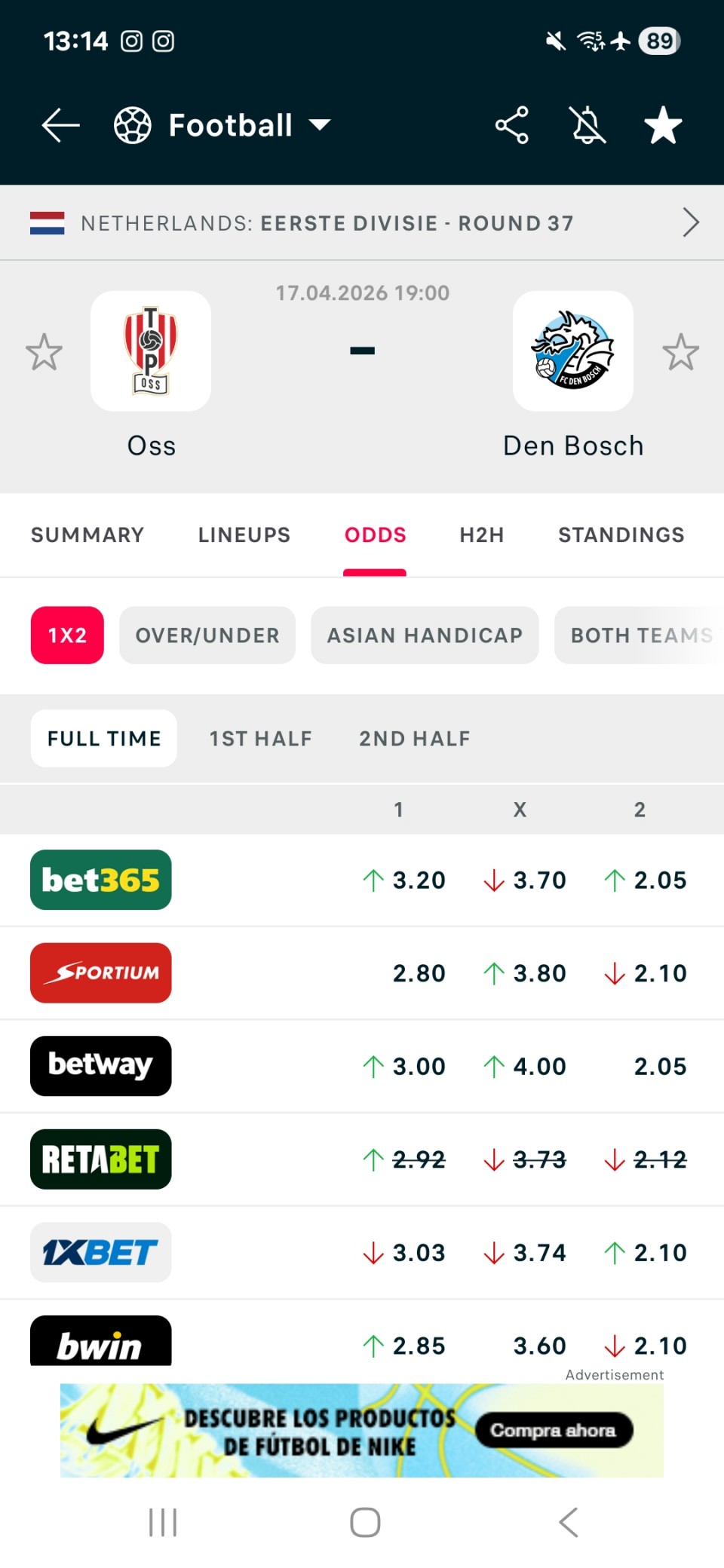Open Android recent apps button
This screenshot has width=724, height=1568.
pyautogui.click(x=163, y=1522)
